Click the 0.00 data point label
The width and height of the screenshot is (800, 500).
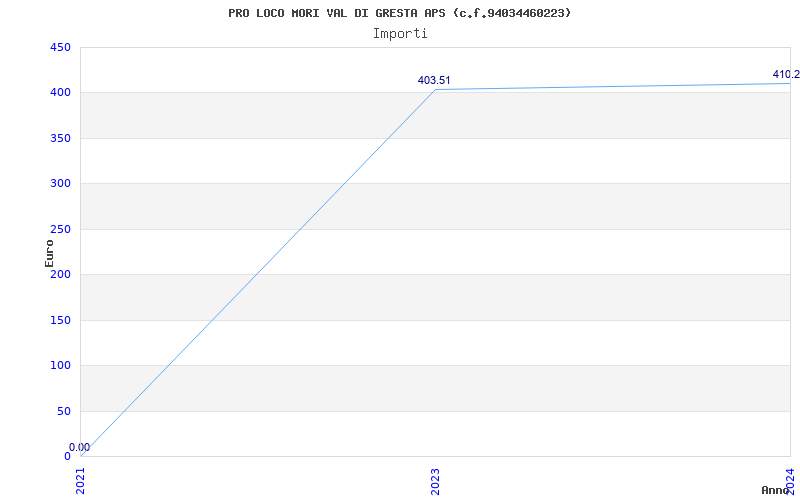pos(80,447)
